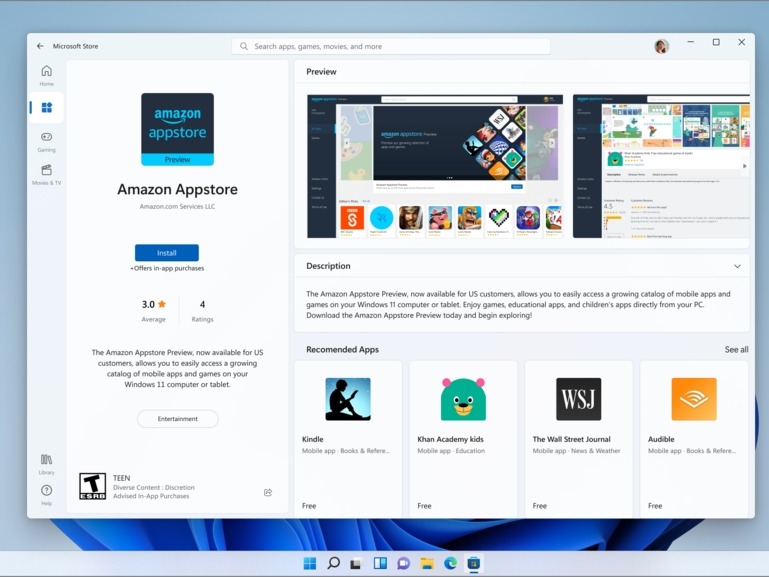Click Khan Academy kids title text
Image resolution: width=769 pixels, height=577 pixels.
click(x=450, y=439)
